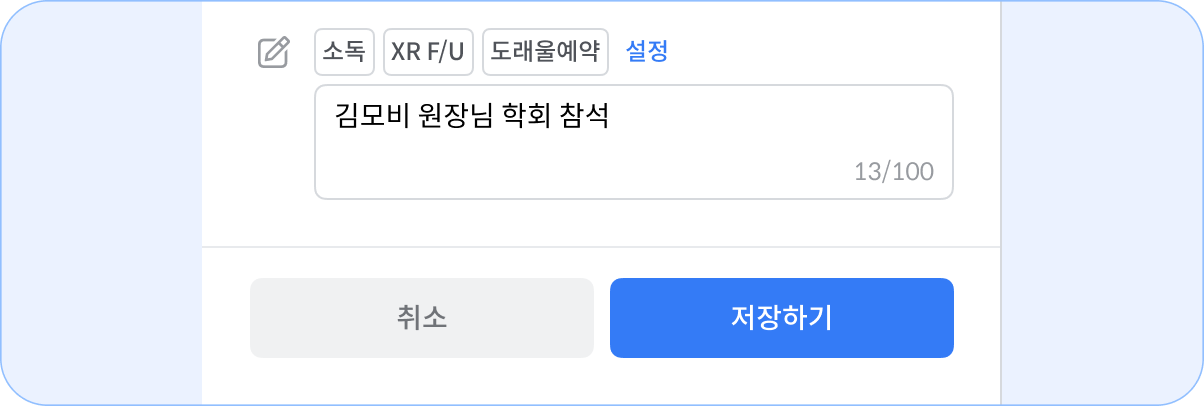Click blank area right of 설정 link
The width and height of the screenshot is (1204, 406).
point(830,52)
